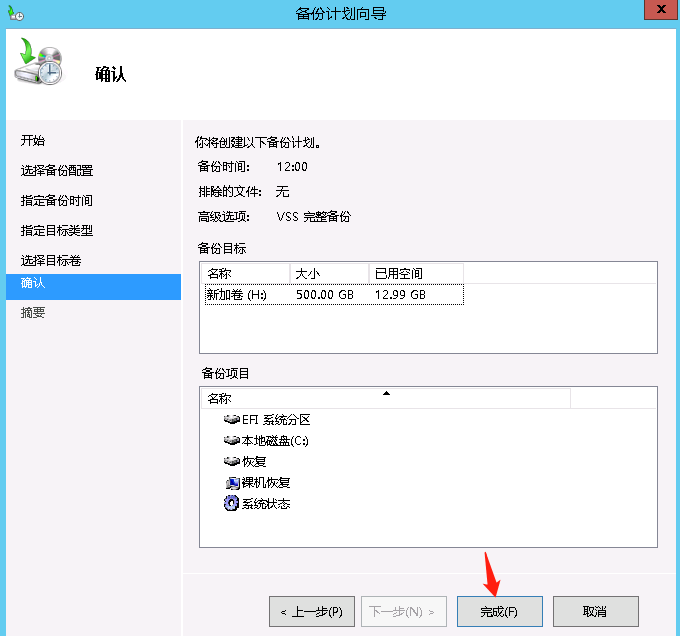Screen dimensions: 680x638
Task: Select the 裸机恢复 item text
Action: (x=266, y=482)
